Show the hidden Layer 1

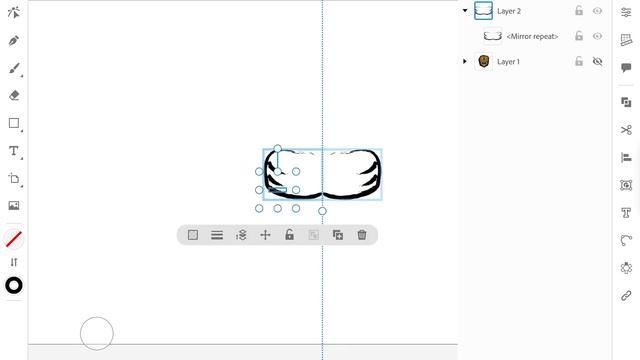(597, 62)
